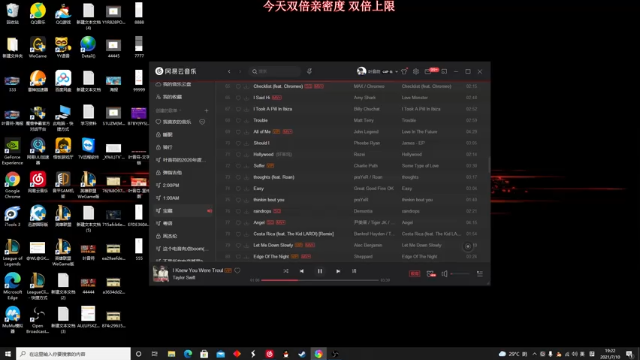
Task: Skip to the previous track
Action: (302, 271)
